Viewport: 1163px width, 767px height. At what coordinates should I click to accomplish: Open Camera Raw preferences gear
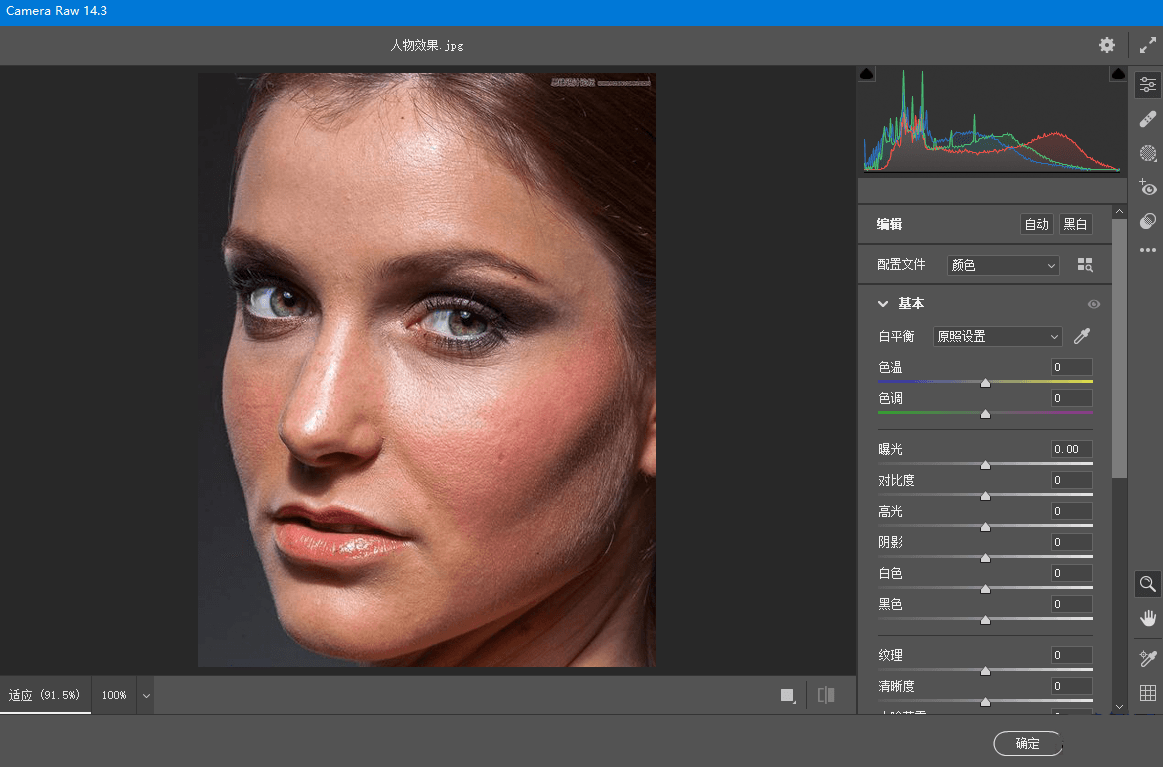tap(1106, 45)
